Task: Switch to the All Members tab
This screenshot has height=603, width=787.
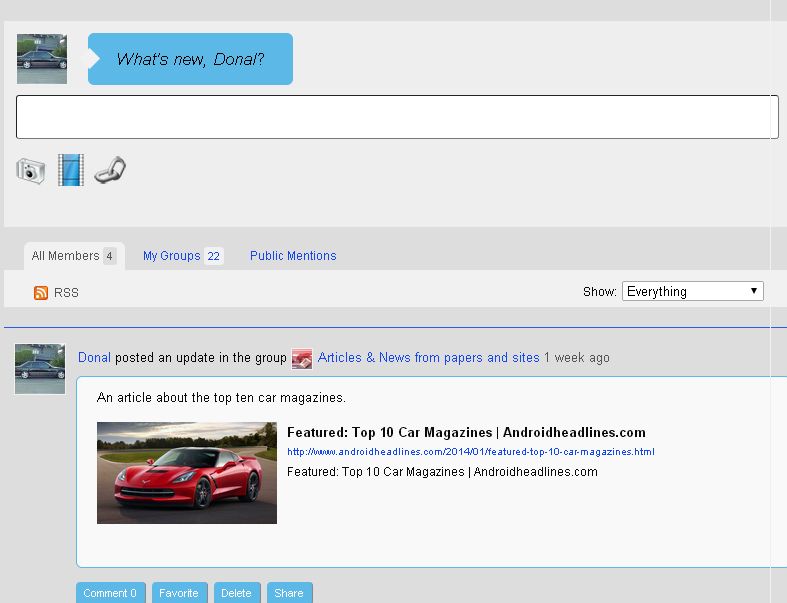Action: (x=73, y=256)
